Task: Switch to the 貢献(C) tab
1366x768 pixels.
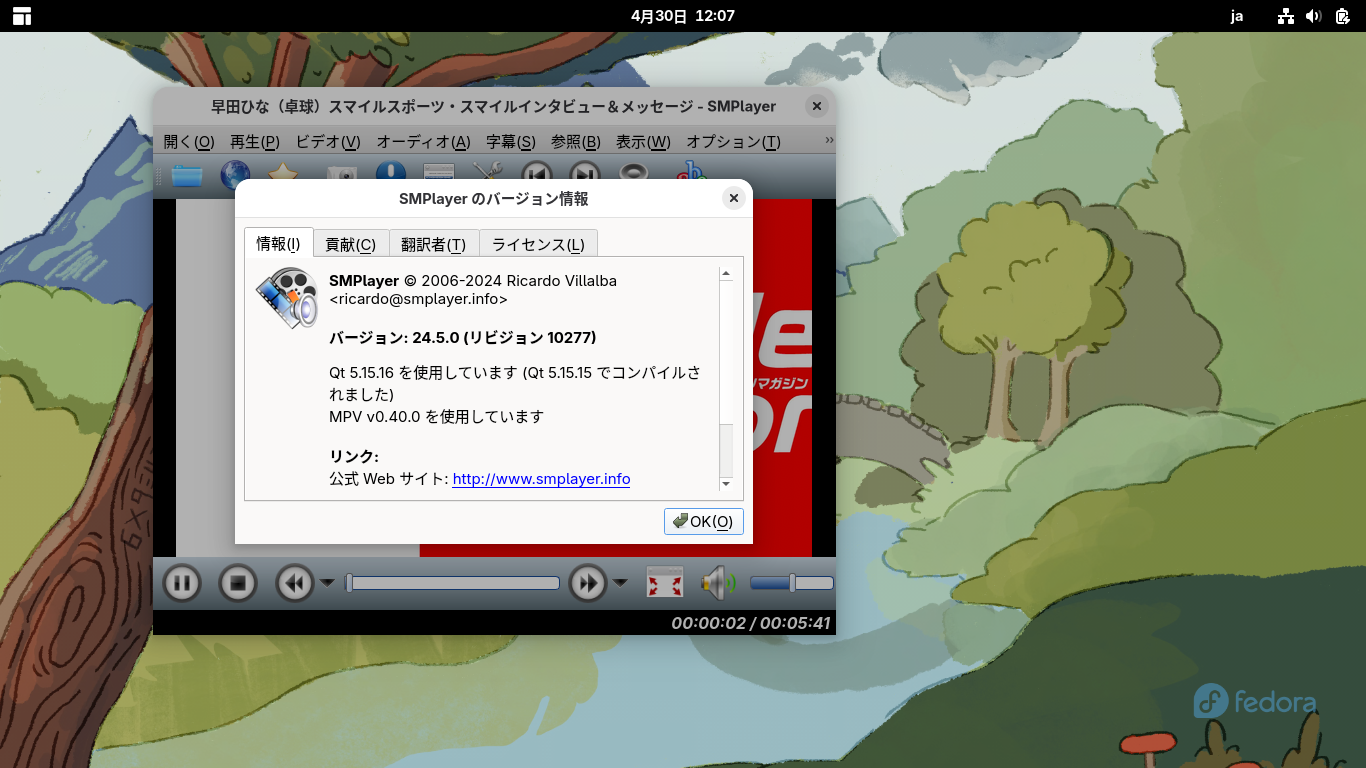Action: point(350,244)
